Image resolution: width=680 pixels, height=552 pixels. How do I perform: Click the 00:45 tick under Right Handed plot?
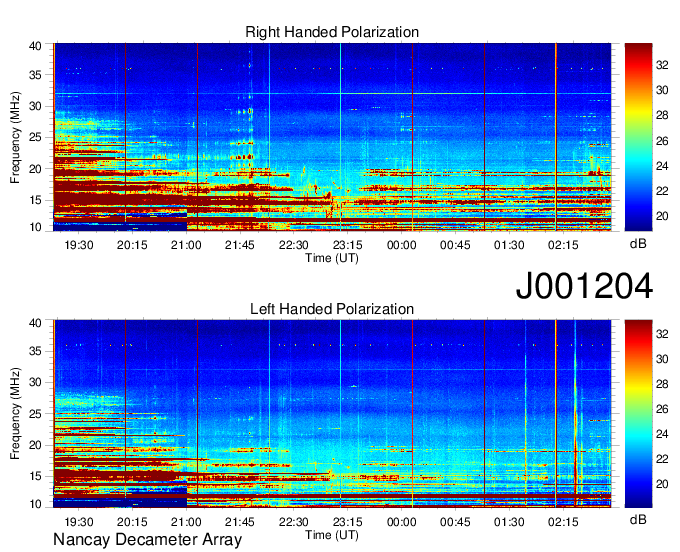coord(455,245)
